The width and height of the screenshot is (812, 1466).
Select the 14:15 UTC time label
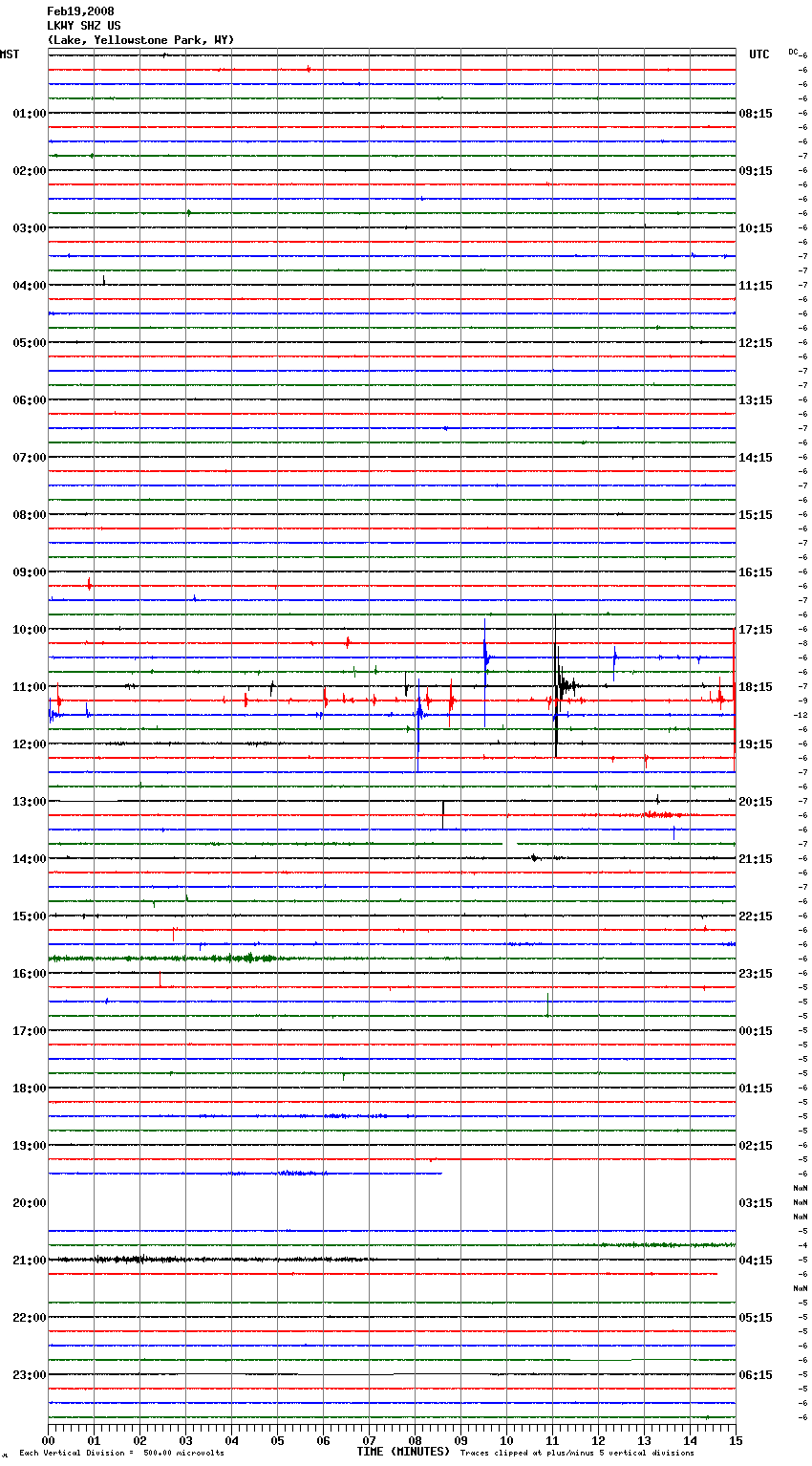pyautogui.click(x=756, y=458)
